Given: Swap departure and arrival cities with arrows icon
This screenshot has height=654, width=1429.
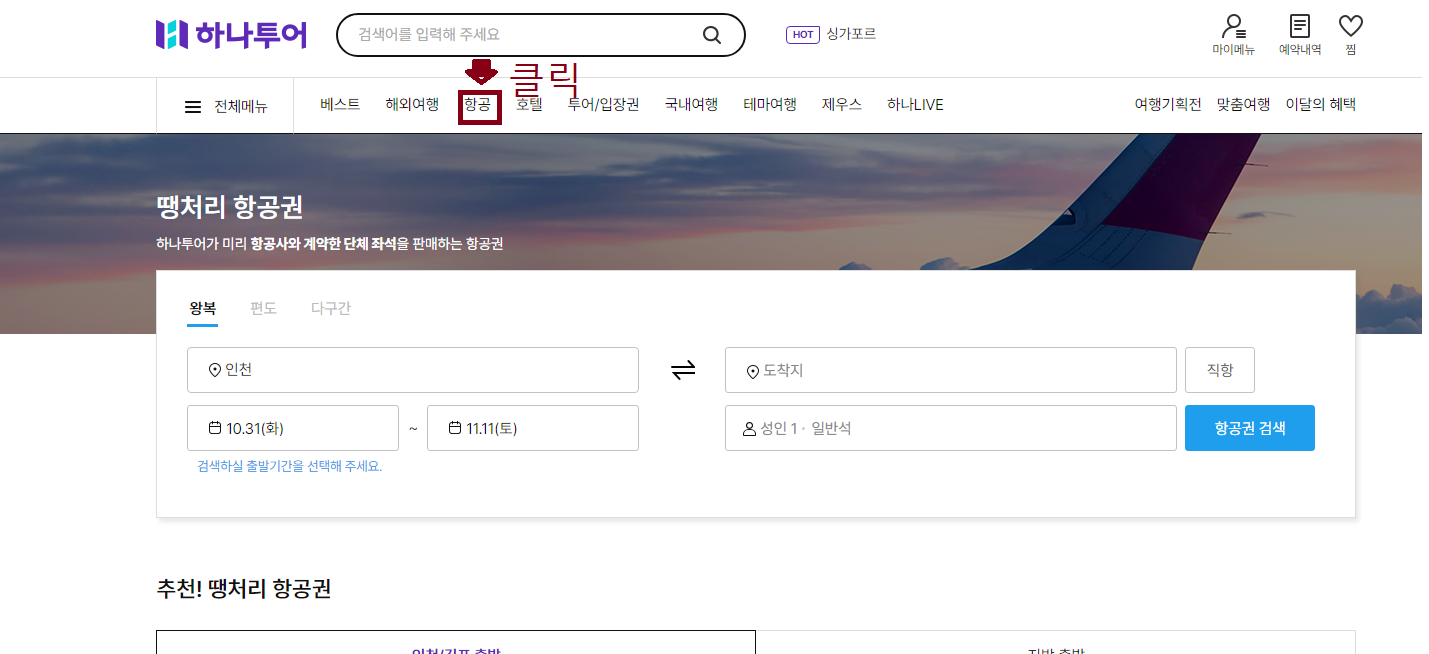Looking at the screenshot, I should 684,369.
